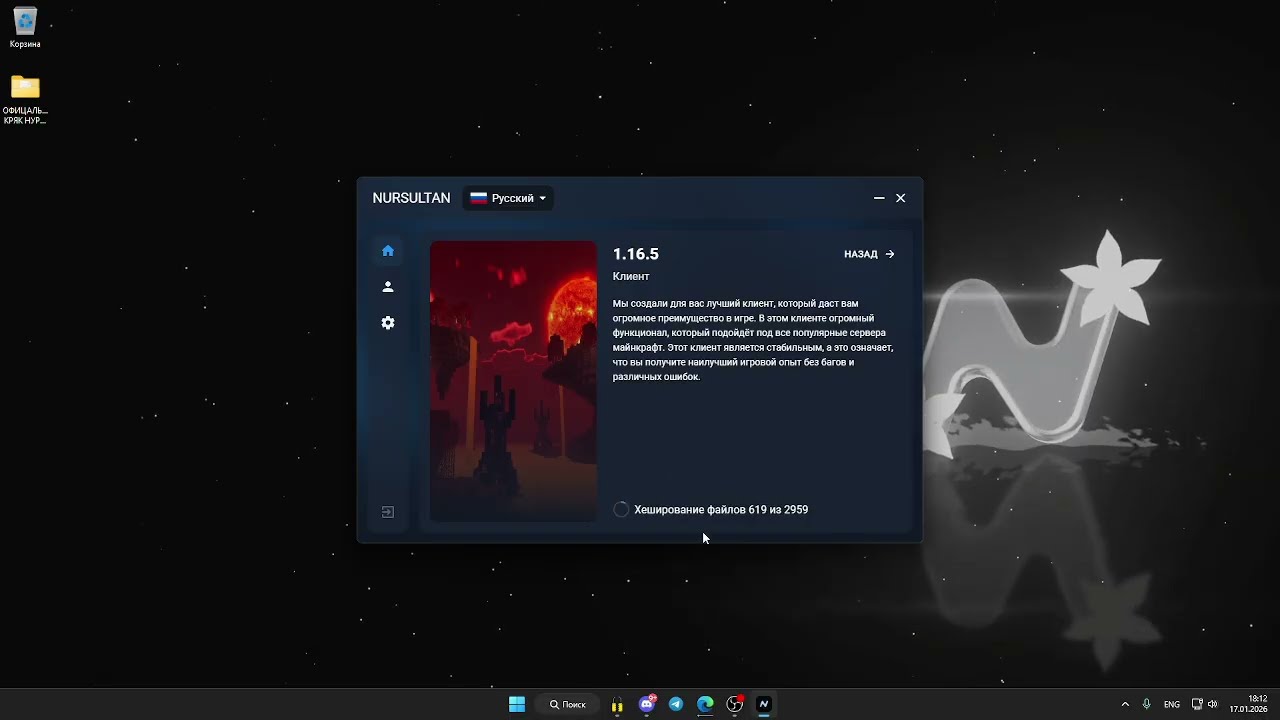Viewport: 1280px width, 720px height.
Task: Open the Windows Start menu
Action: click(x=517, y=704)
